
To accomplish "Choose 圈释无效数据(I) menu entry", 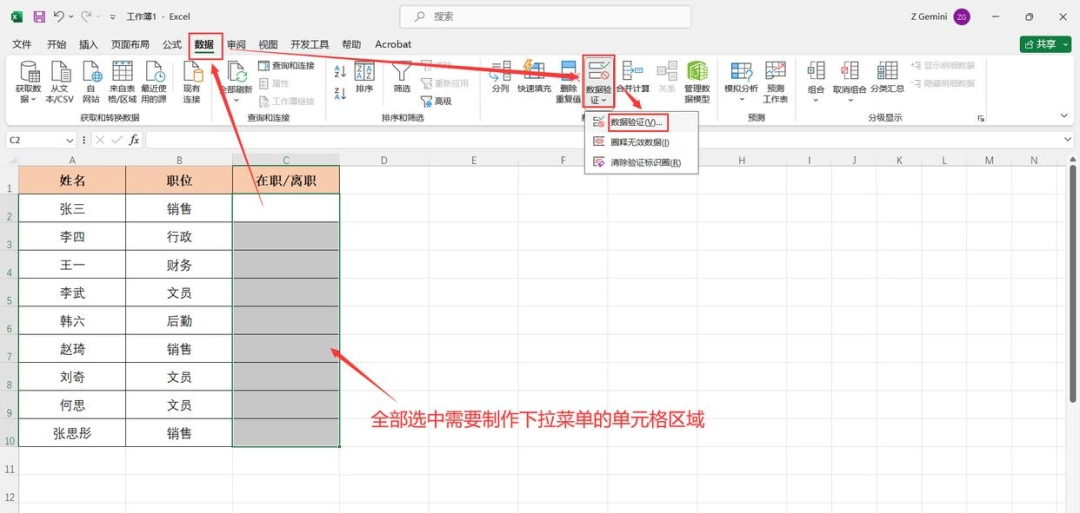I will 640,143.
